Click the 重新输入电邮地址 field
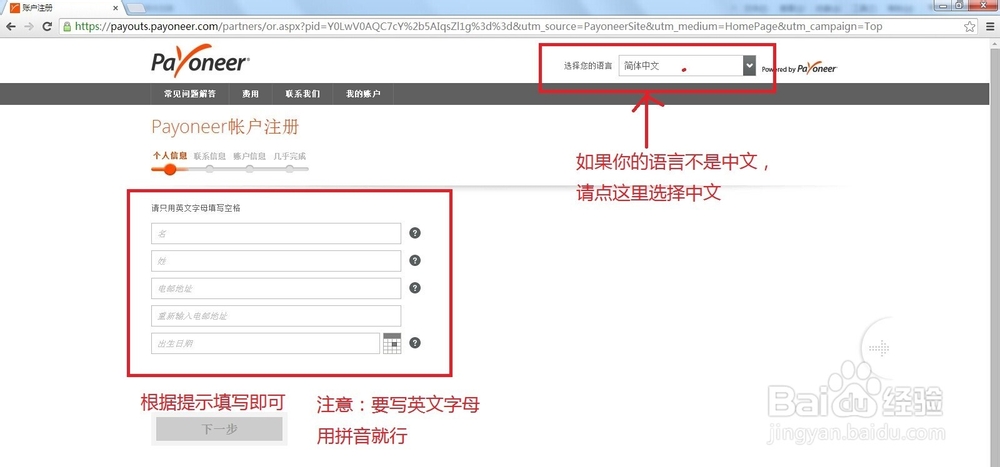Viewport: 1000px width, 467px height. 276,316
